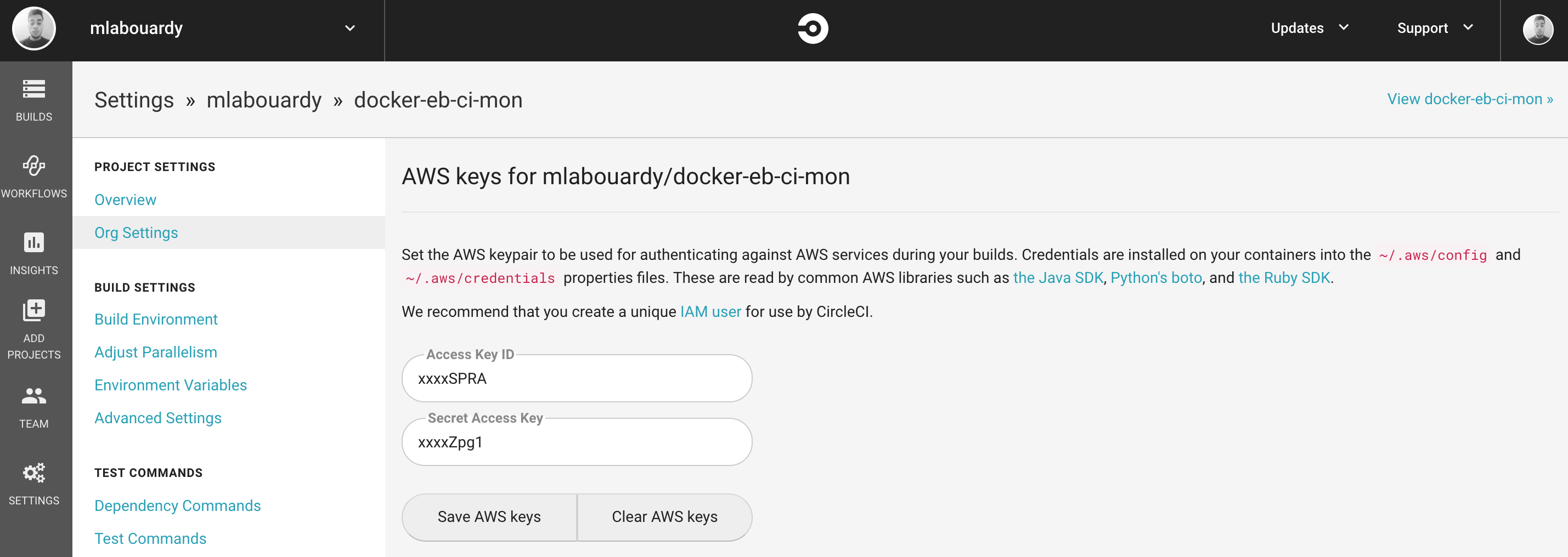This screenshot has width=1568, height=557.
Task: Open the Workflows sidebar icon
Action: (34, 166)
